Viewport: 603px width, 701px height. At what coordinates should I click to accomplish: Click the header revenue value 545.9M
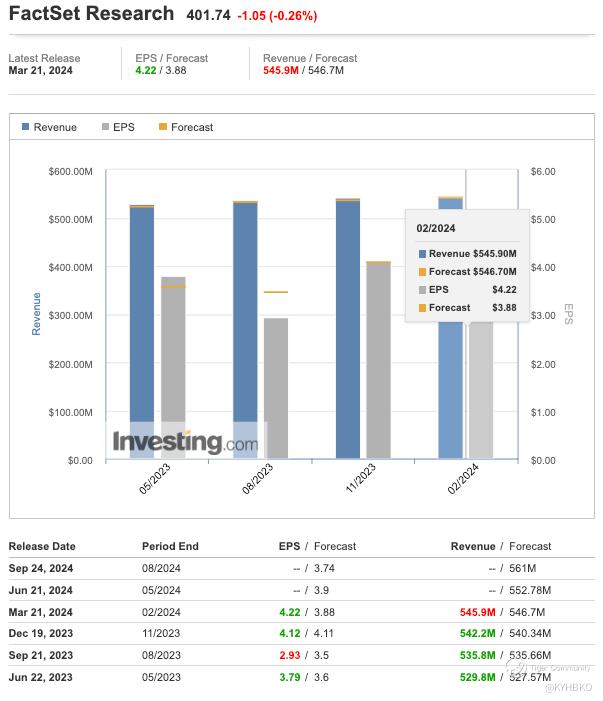pos(281,71)
